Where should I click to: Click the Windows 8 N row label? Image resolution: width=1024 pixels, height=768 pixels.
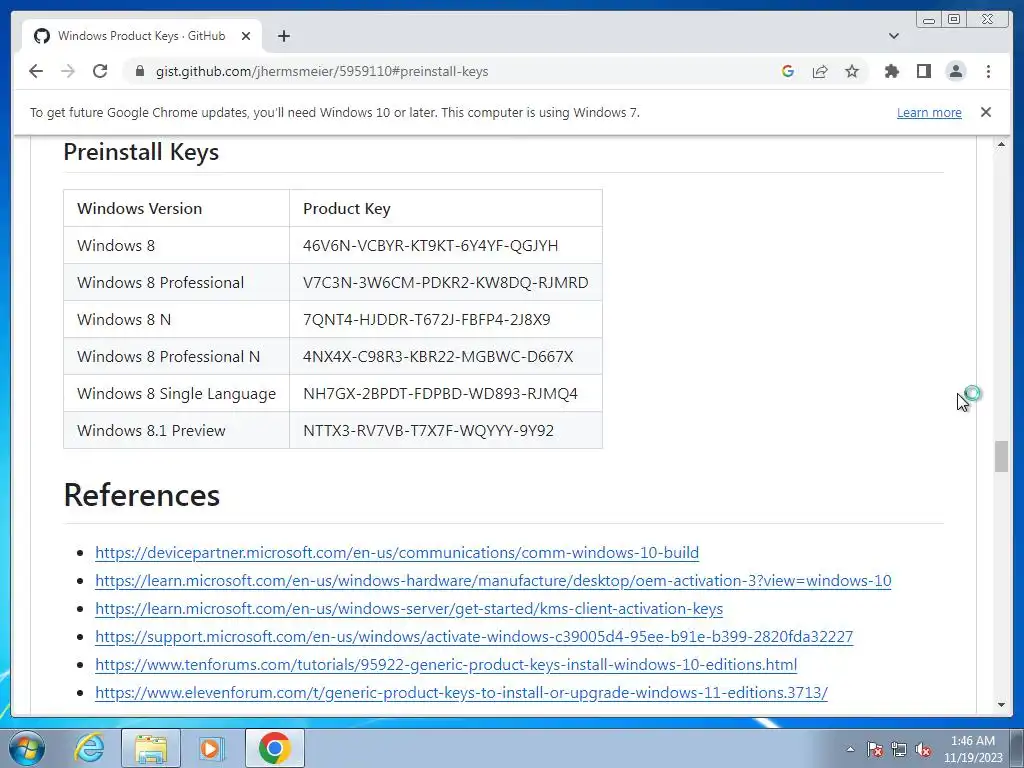click(x=124, y=320)
